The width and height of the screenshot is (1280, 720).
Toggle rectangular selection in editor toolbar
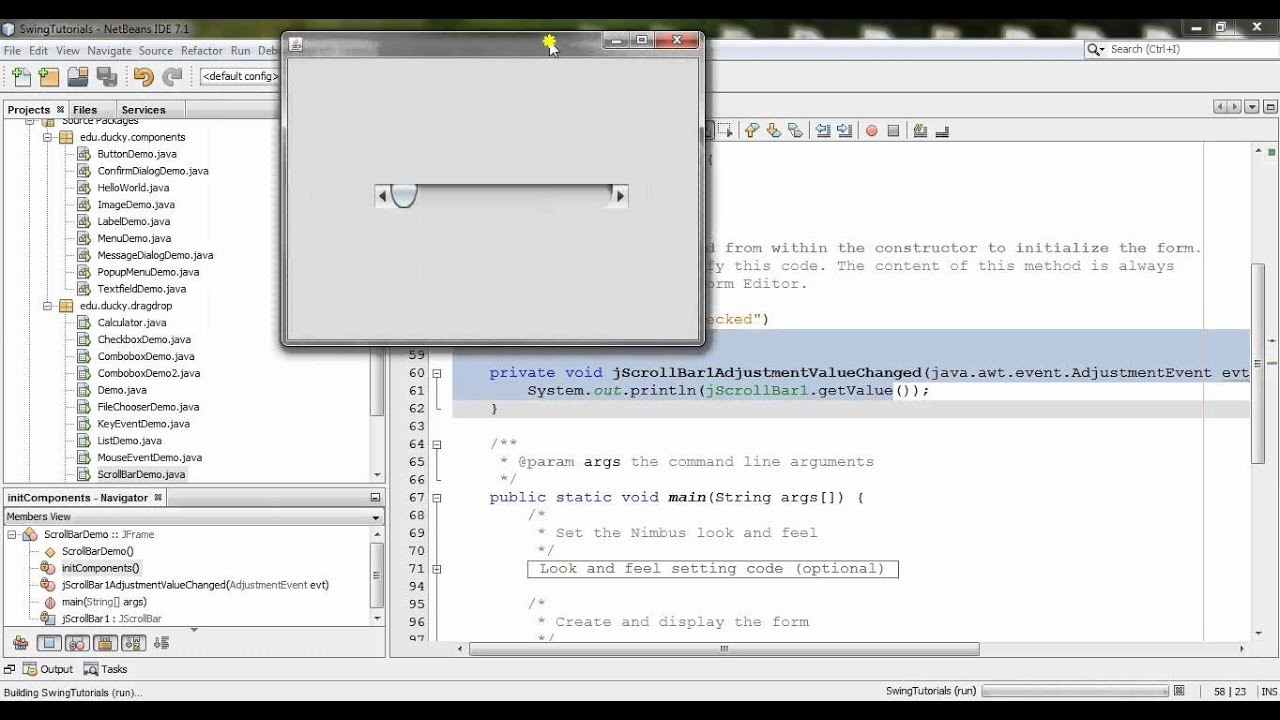725,130
